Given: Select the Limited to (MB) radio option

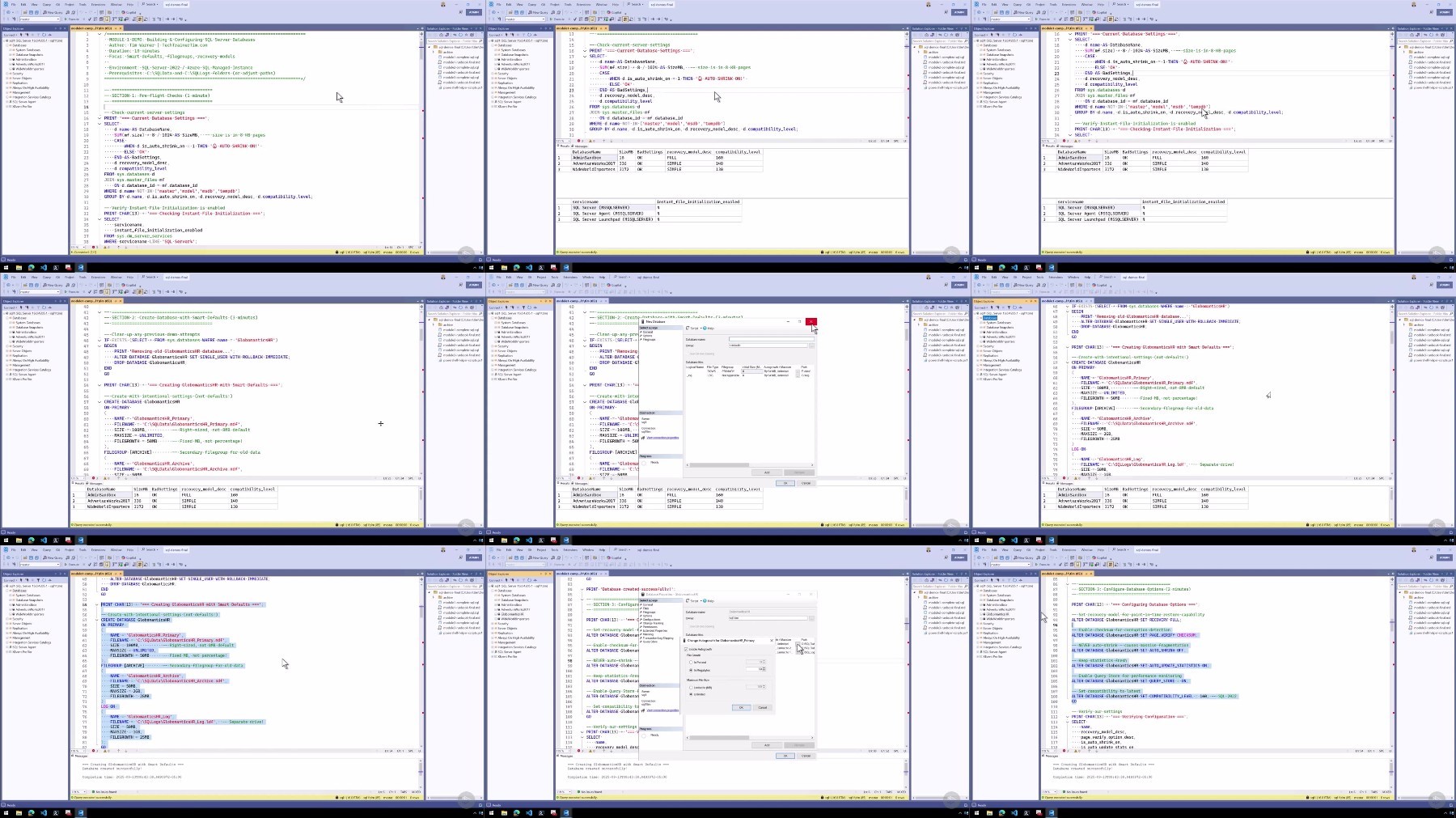Looking at the screenshot, I should pos(691,688).
